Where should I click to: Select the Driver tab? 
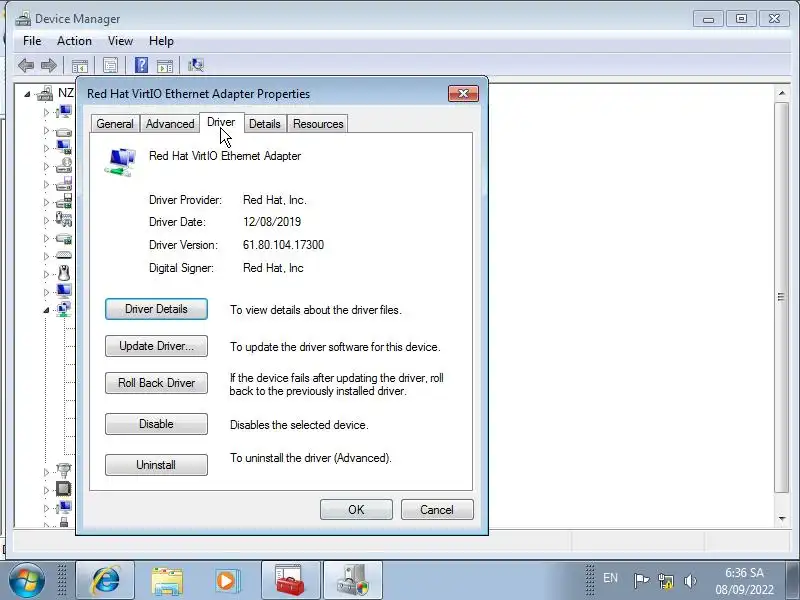point(221,122)
